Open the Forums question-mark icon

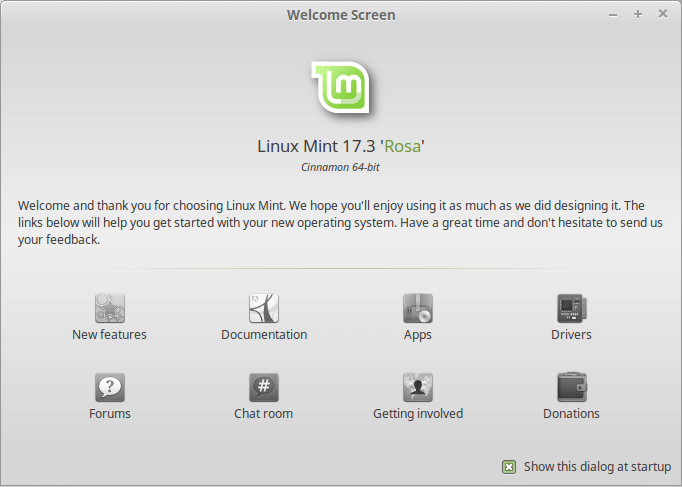pos(110,387)
